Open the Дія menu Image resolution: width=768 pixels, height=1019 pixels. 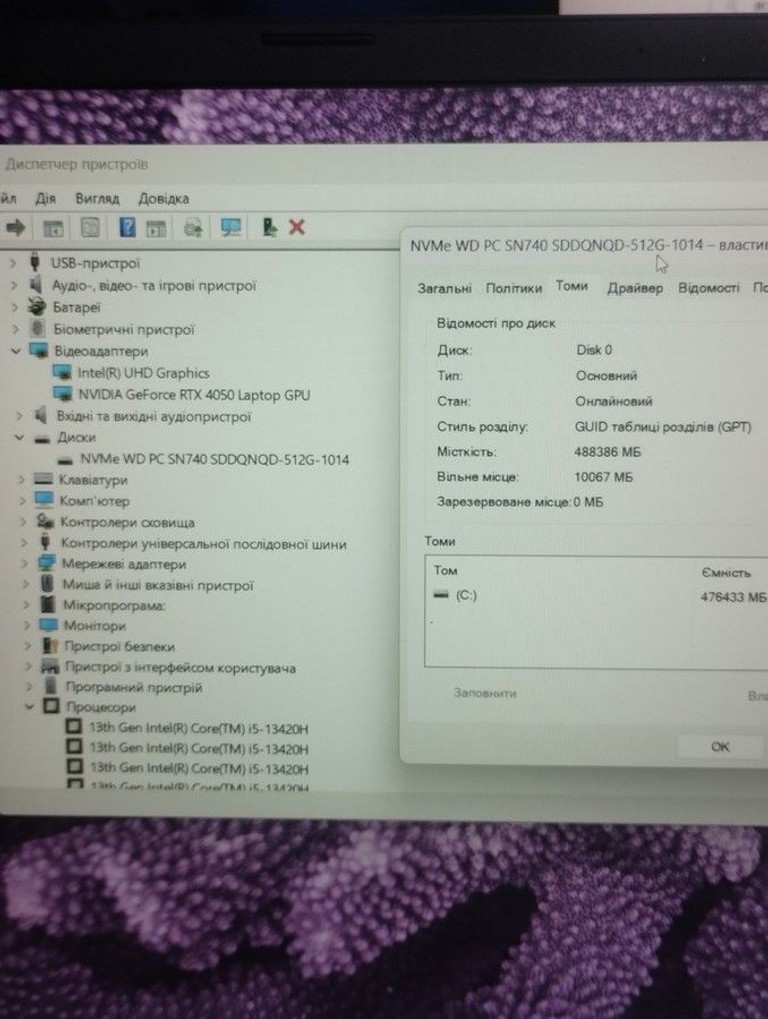click(45, 198)
